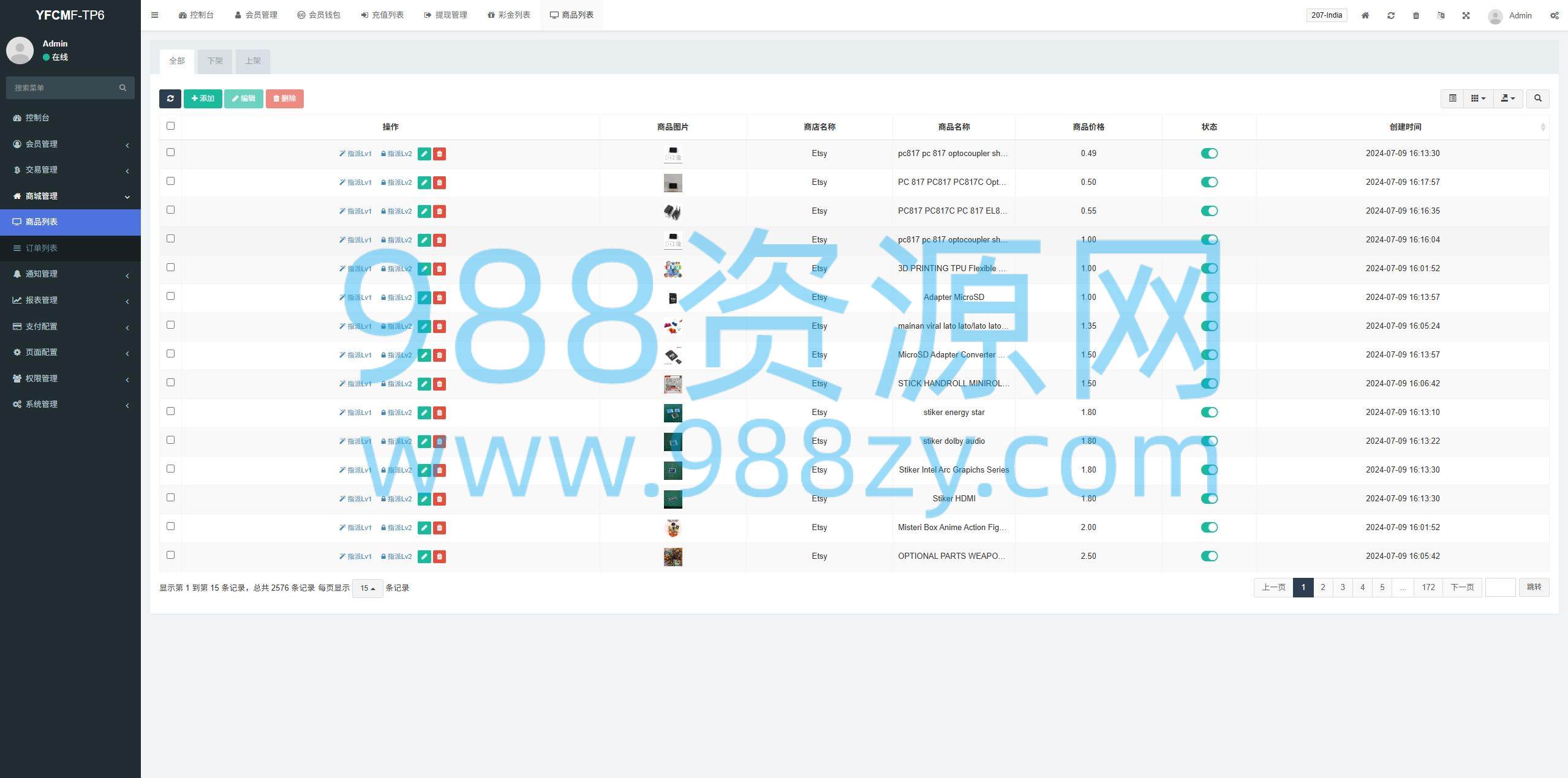Click the trash icon in top header
1568x778 pixels.
point(1415,15)
